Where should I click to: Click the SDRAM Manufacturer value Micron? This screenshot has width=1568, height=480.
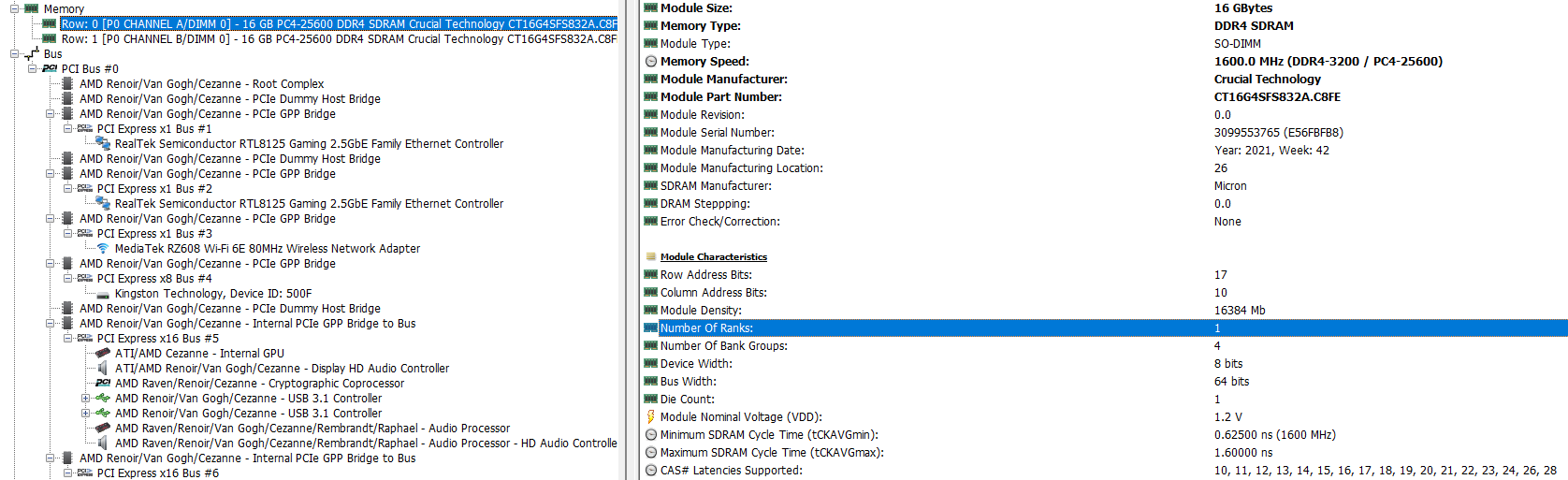[x=1230, y=186]
